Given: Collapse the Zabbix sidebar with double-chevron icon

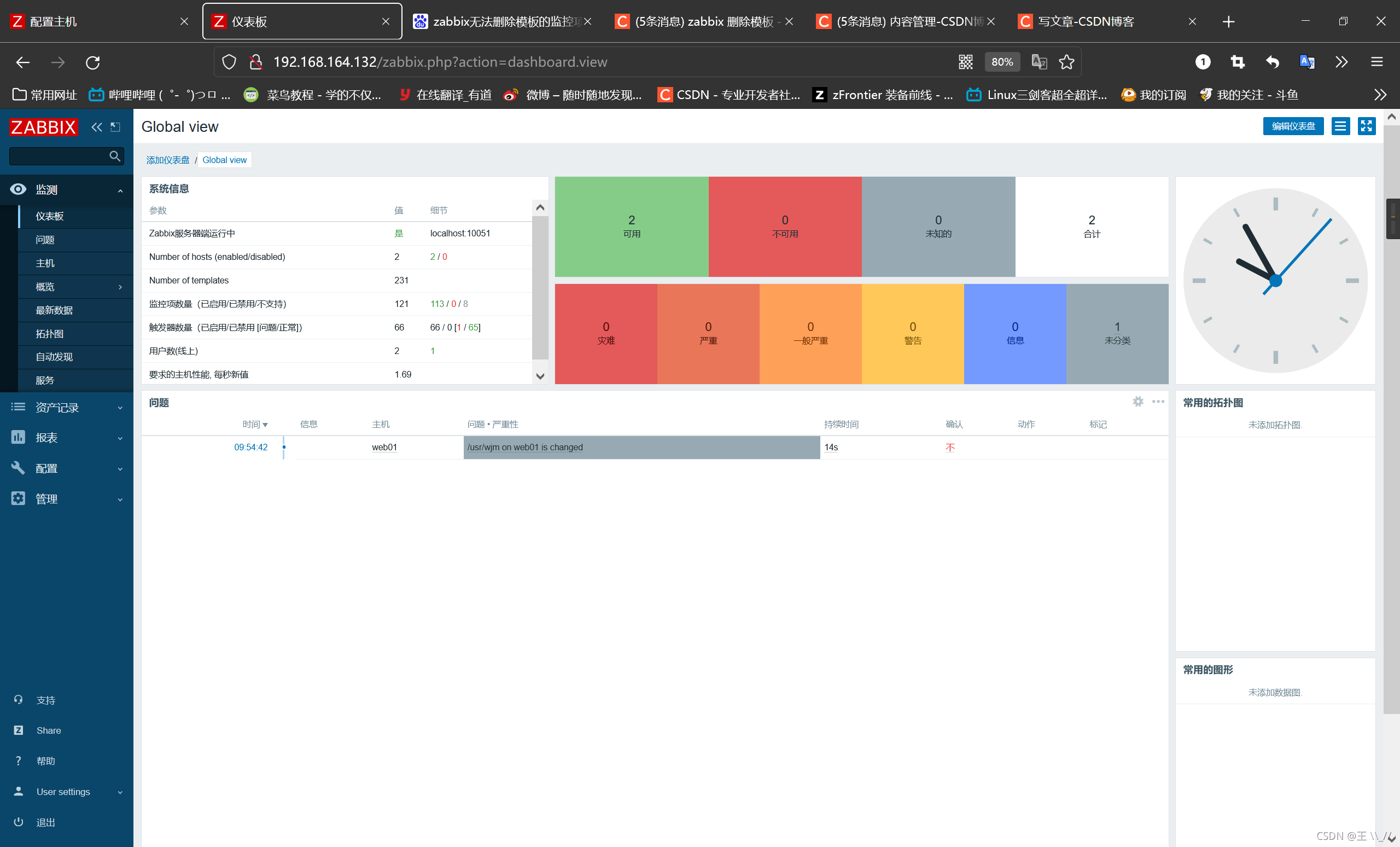Looking at the screenshot, I should [97, 127].
